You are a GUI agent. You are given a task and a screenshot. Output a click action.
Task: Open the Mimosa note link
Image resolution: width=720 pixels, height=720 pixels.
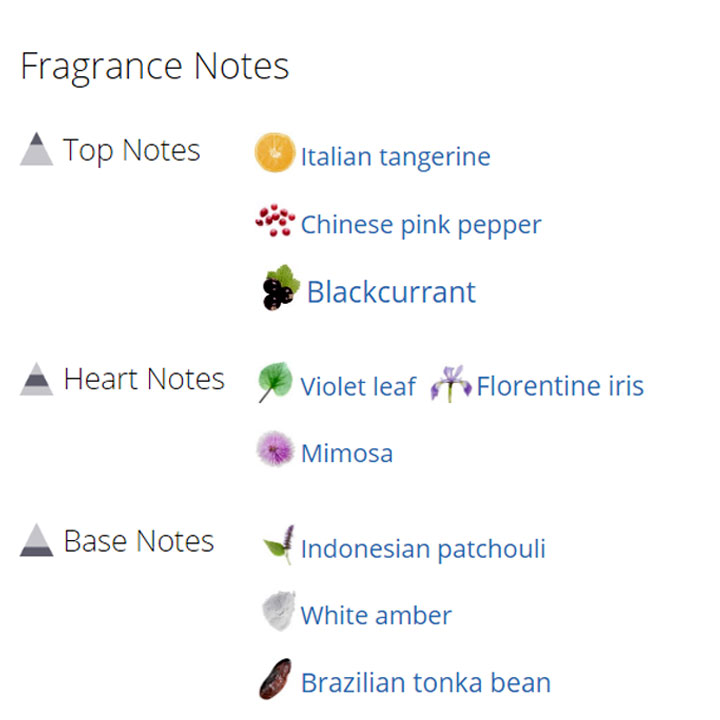(x=347, y=453)
